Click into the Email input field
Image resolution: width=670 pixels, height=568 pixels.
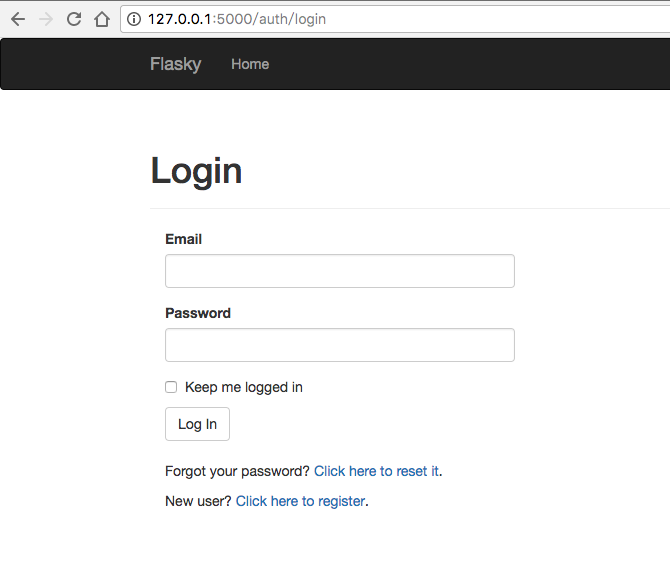coord(339,271)
